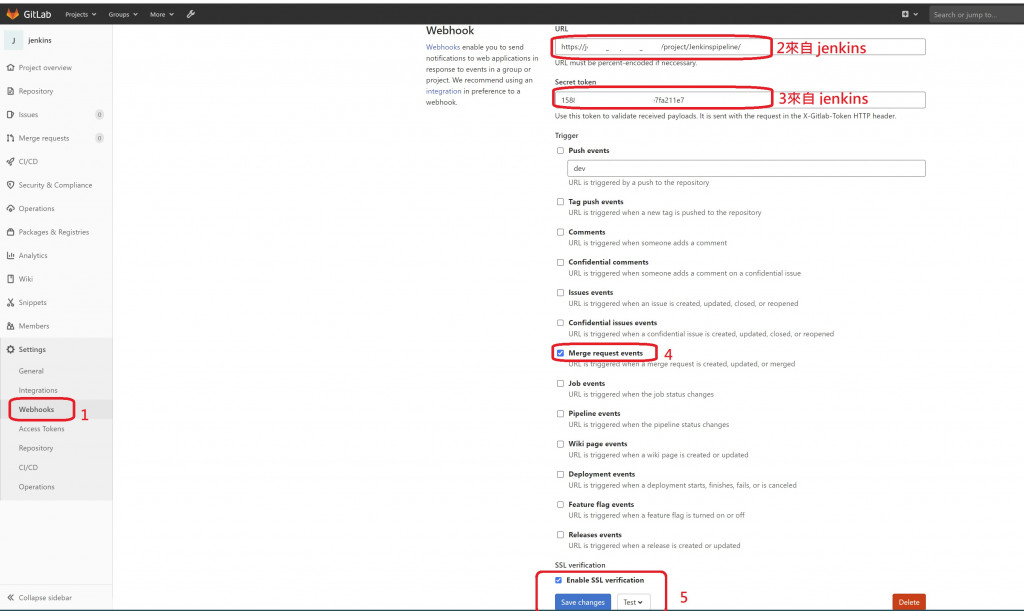Click the Secret token input field
This screenshot has height=611, width=1024.
740,100
